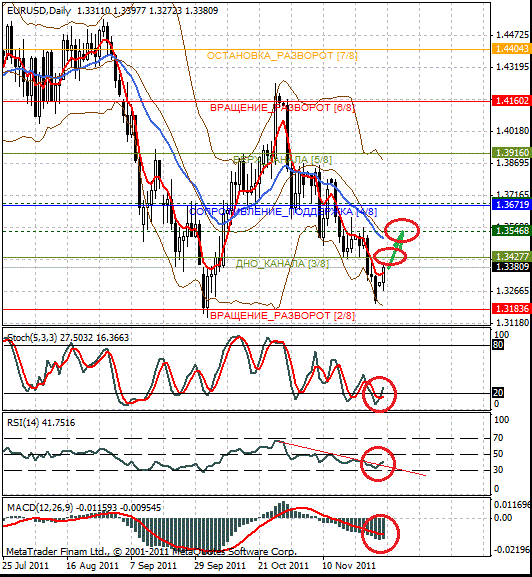This screenshot has height=577, width=532.
Task: Click the red circle on MACD panel
Action: tap(380, 534)
